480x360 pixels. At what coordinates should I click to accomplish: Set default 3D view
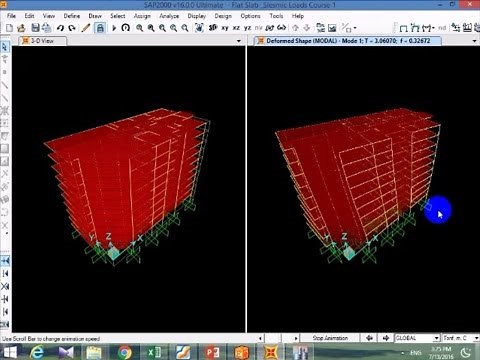tap(213, 28)
